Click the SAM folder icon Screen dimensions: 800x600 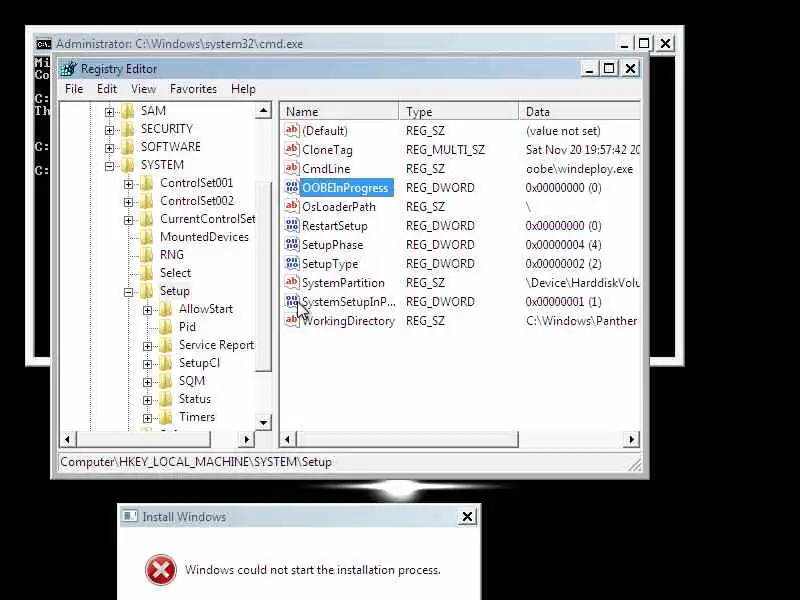click(x=128, y=111)
